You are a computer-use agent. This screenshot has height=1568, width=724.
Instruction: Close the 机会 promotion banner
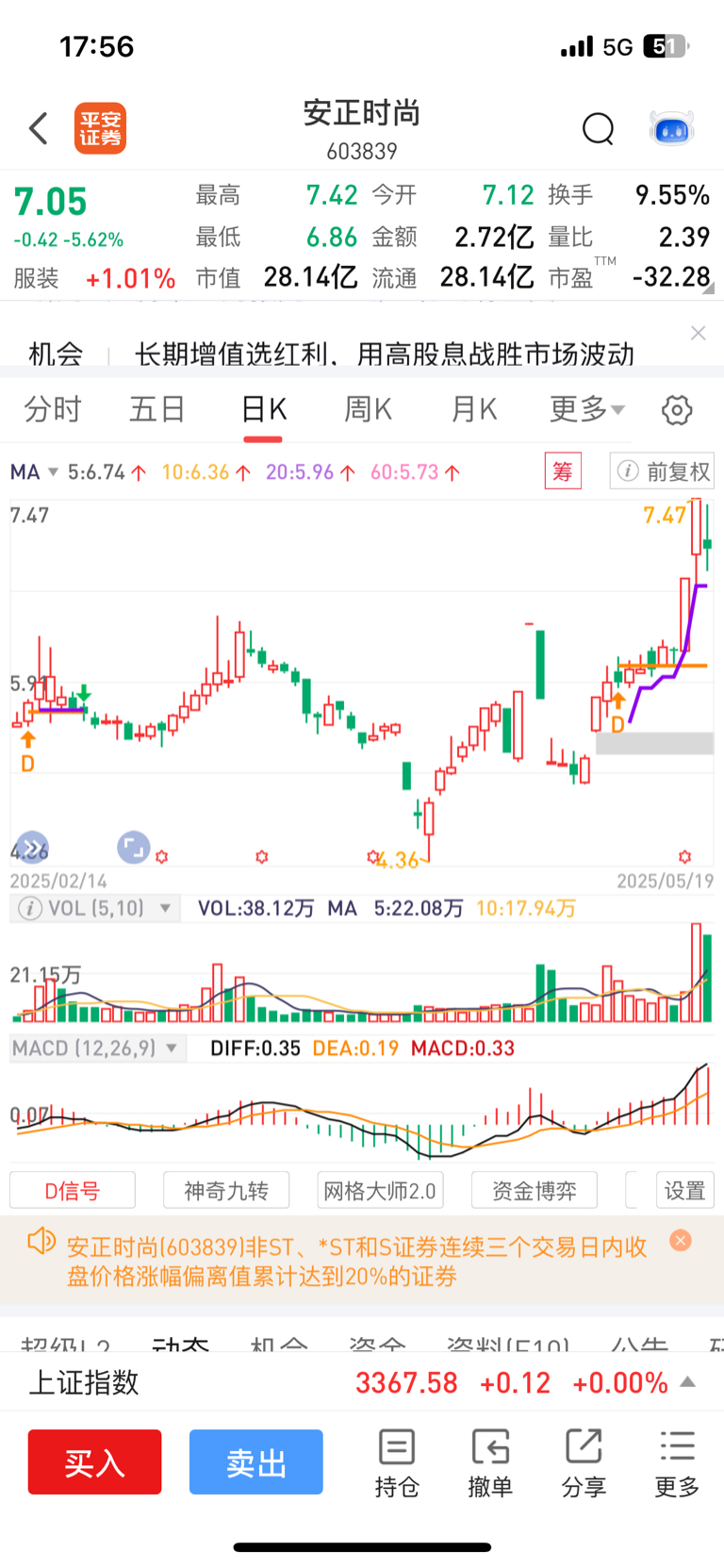(x=698, y=333)
